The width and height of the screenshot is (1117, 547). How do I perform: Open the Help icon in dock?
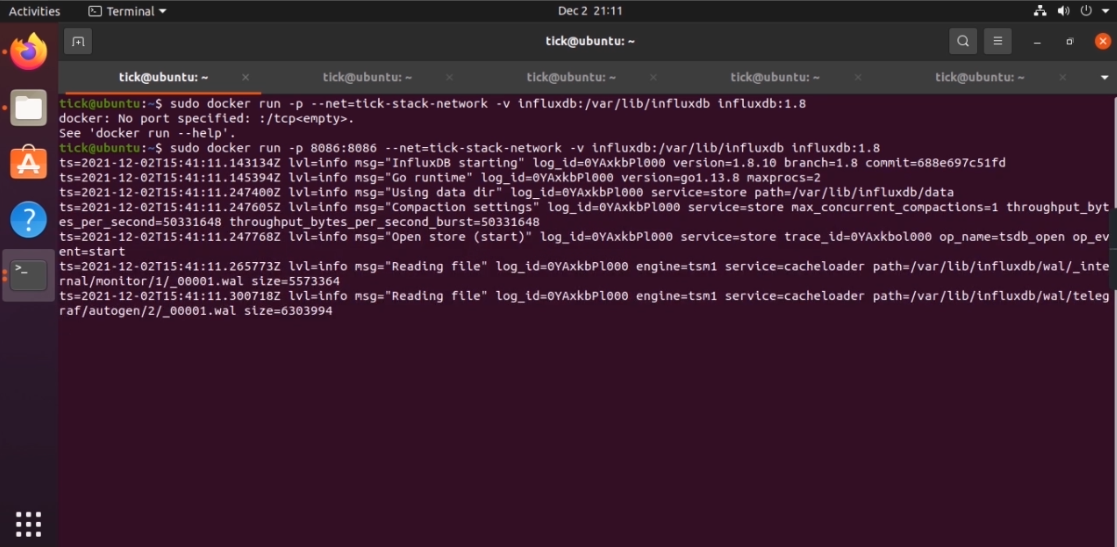tap(28, 219)
